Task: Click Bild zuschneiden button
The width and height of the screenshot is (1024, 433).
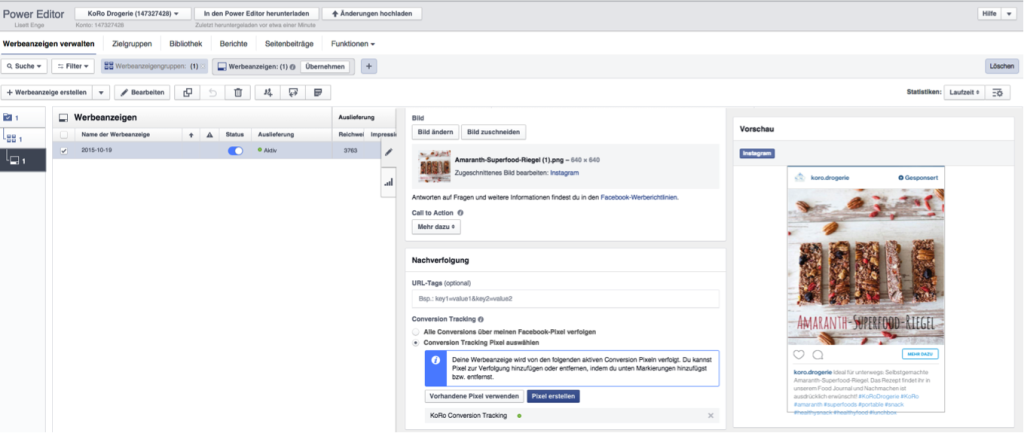Action: [x=494, y=131]
